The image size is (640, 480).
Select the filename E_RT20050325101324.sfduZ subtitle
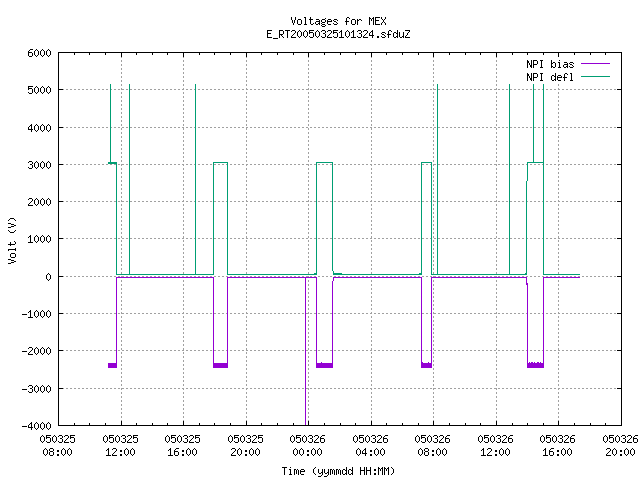338,34
